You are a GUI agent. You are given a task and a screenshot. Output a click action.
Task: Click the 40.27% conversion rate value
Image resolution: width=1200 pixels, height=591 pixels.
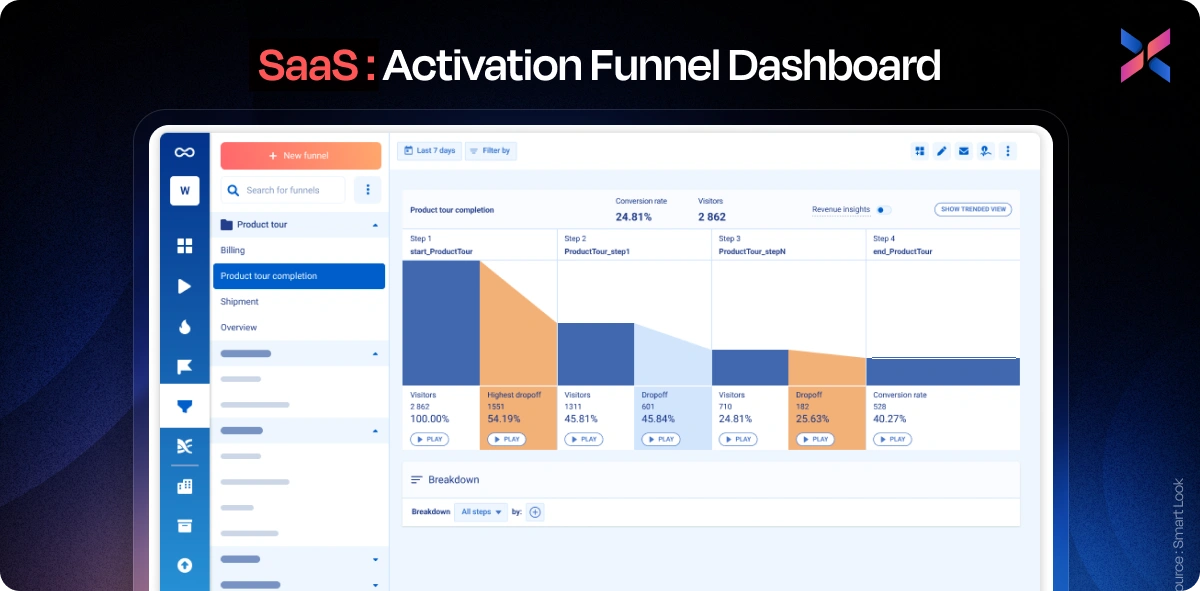[890, 419]
